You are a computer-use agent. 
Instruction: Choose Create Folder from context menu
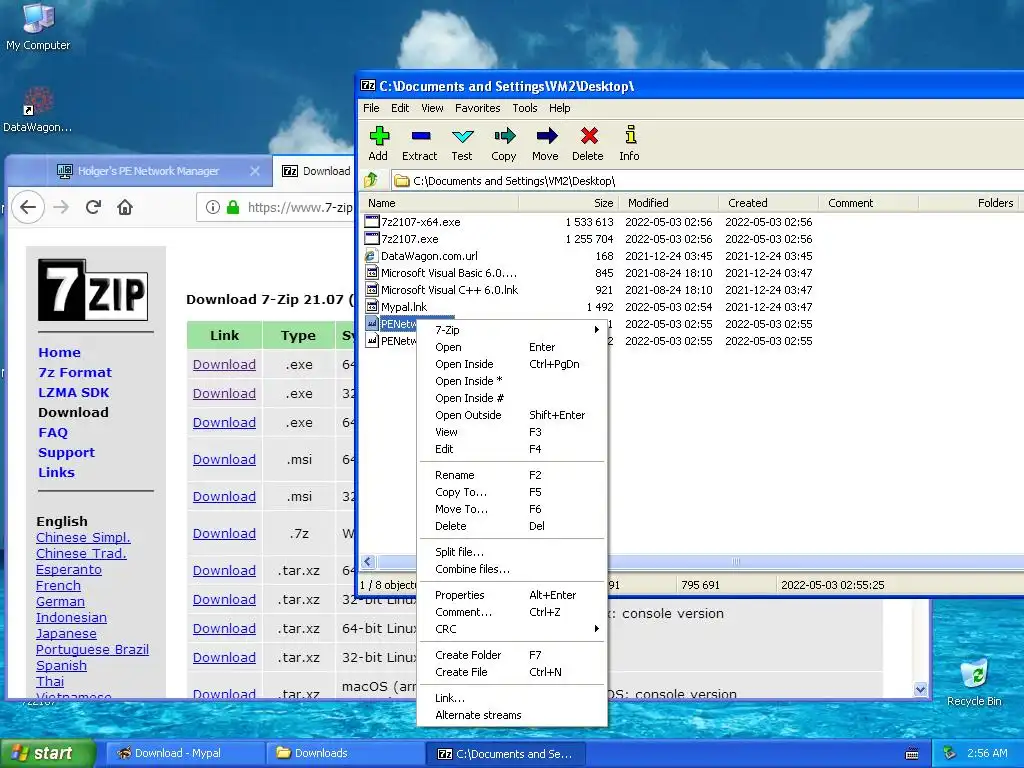[x=513, y=655]
